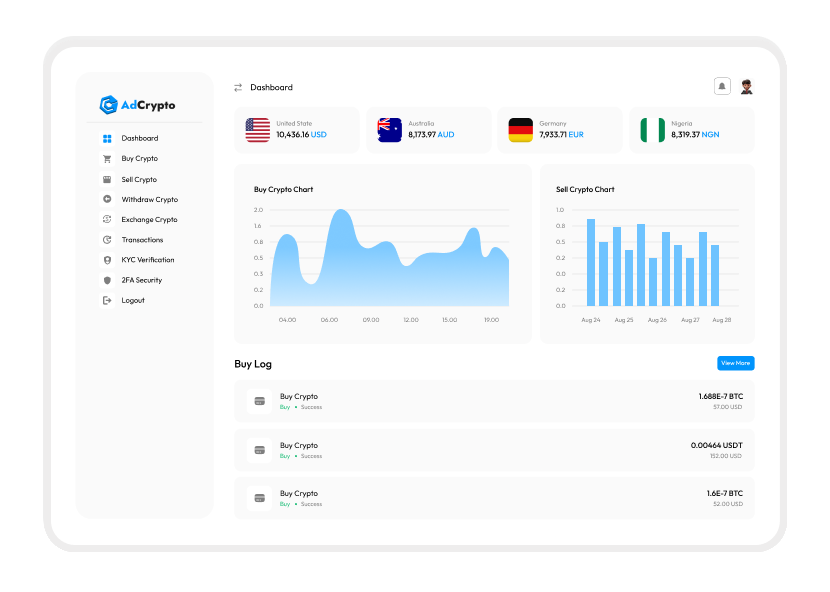Click the Withdraw Crypto sidebar icon
This screenshot has height=592, width=830.
click(x=107, y=199)
